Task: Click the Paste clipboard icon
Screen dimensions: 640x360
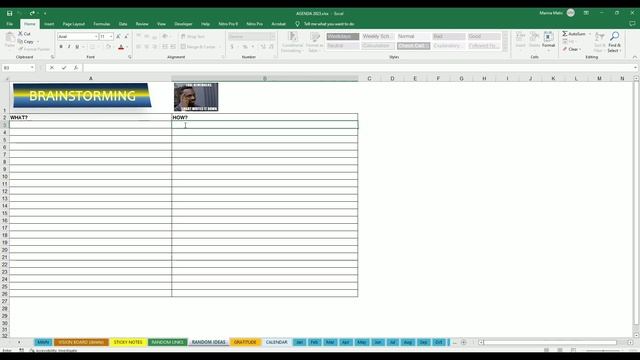Action: (10, 38)
